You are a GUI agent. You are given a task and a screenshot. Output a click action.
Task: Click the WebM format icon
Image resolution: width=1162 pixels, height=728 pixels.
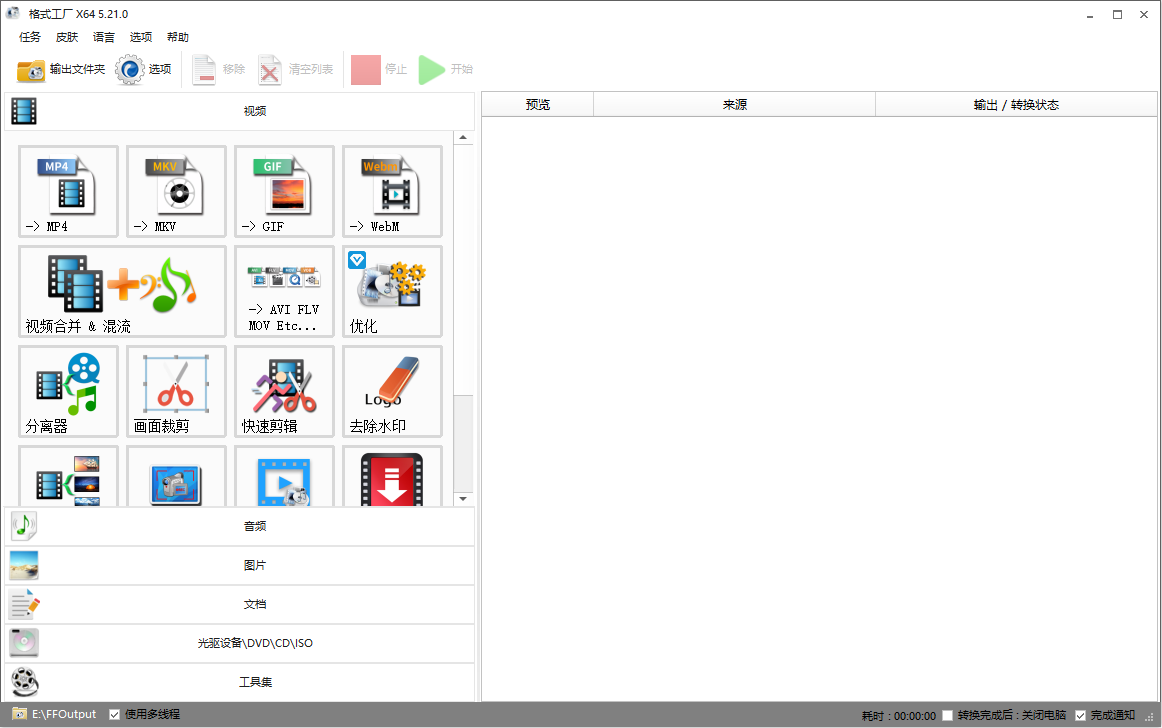coord(392,191)
